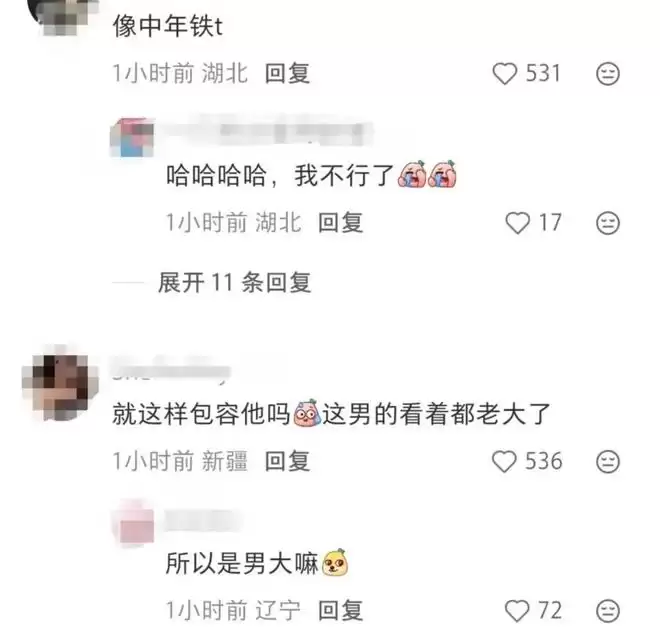Open blurred username above '就这样包容他吗'

pyautogui.click(x=171, y=370)
